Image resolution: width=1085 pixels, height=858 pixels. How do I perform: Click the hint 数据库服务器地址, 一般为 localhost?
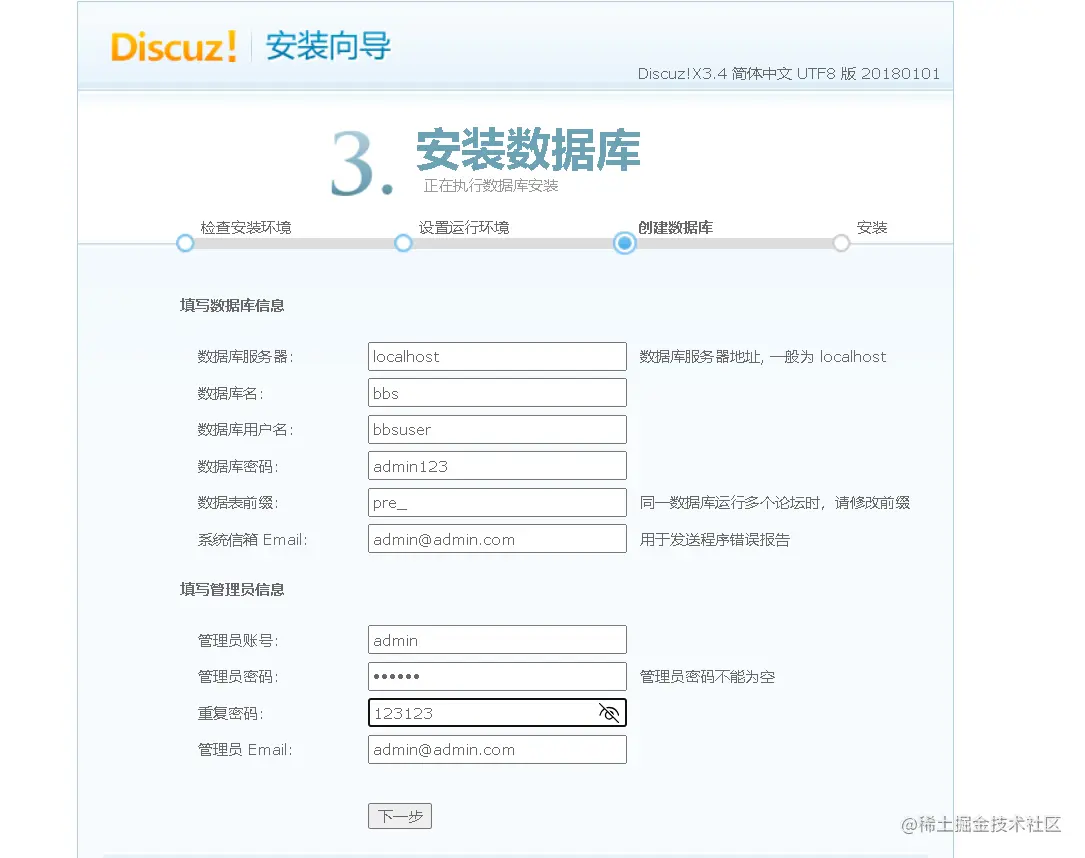tap(763, 356)
